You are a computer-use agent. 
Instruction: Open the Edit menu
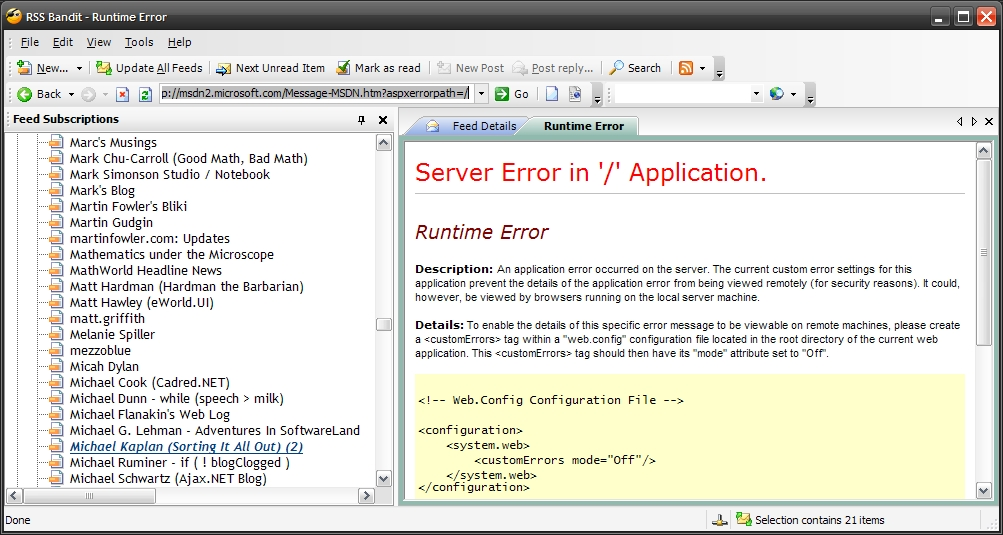(63, 42)
